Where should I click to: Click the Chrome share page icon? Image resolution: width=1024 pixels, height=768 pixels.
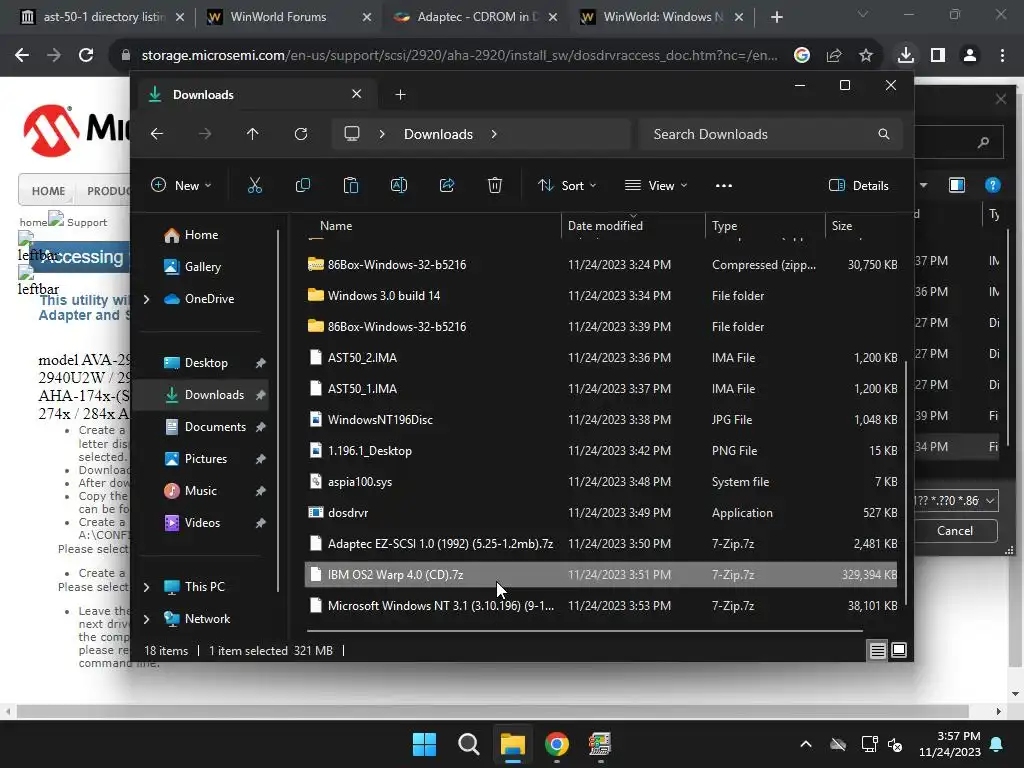point(834,56)
